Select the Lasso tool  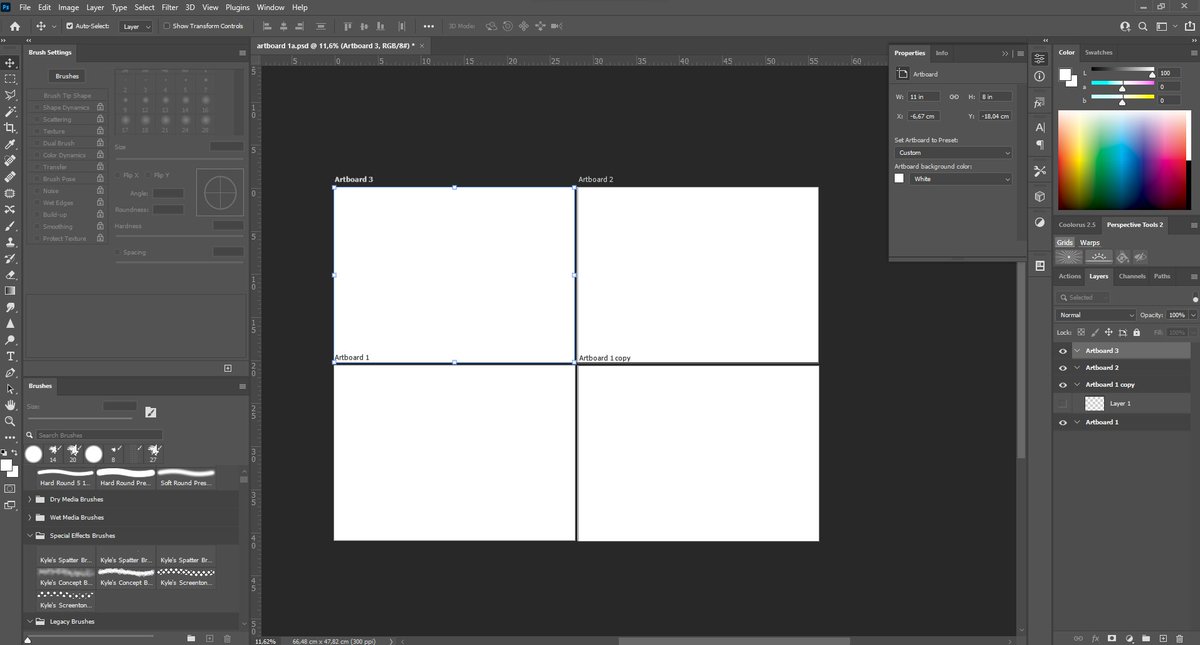click(10, 95)
